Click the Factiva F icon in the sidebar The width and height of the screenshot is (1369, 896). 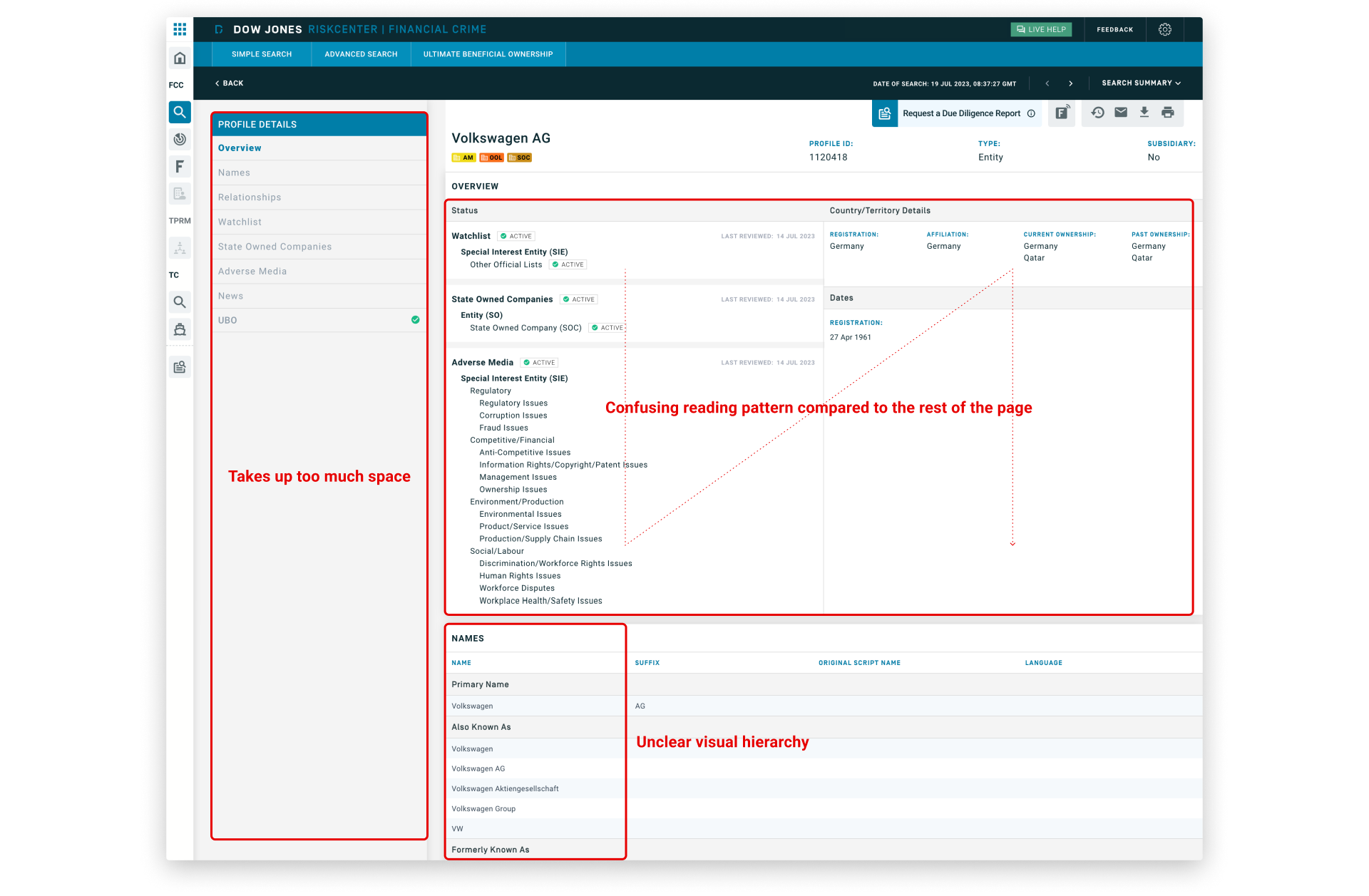click(x=180, y=167)
